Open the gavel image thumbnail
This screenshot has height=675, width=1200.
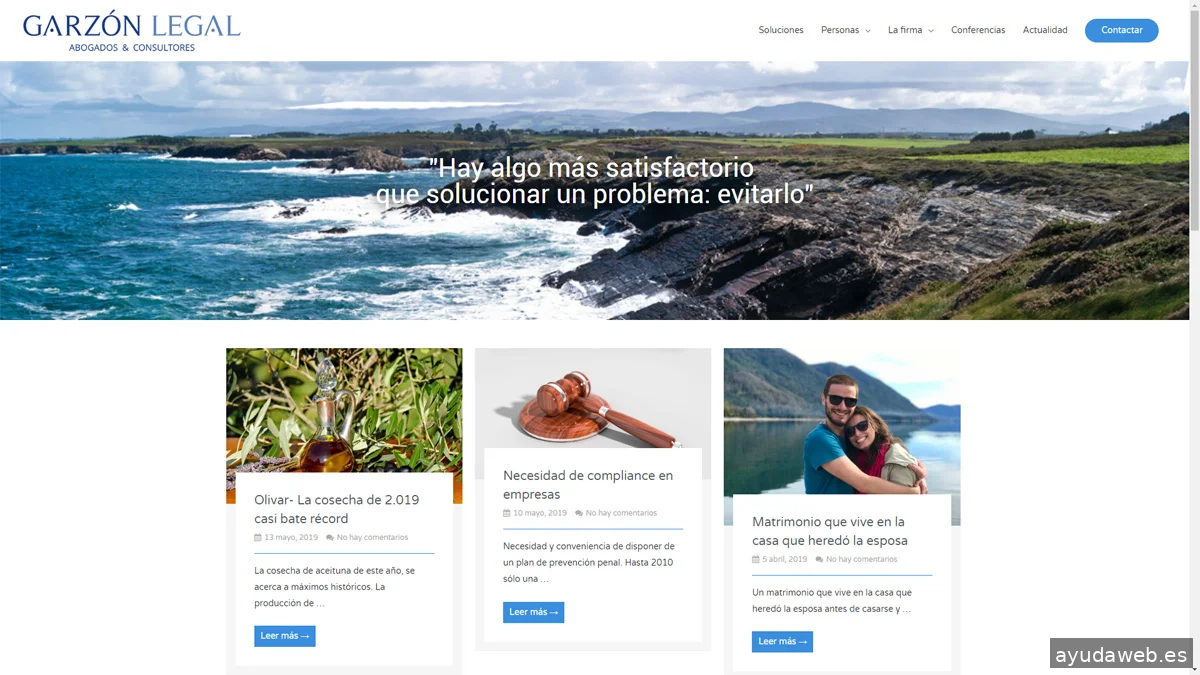tap(593, 398)
